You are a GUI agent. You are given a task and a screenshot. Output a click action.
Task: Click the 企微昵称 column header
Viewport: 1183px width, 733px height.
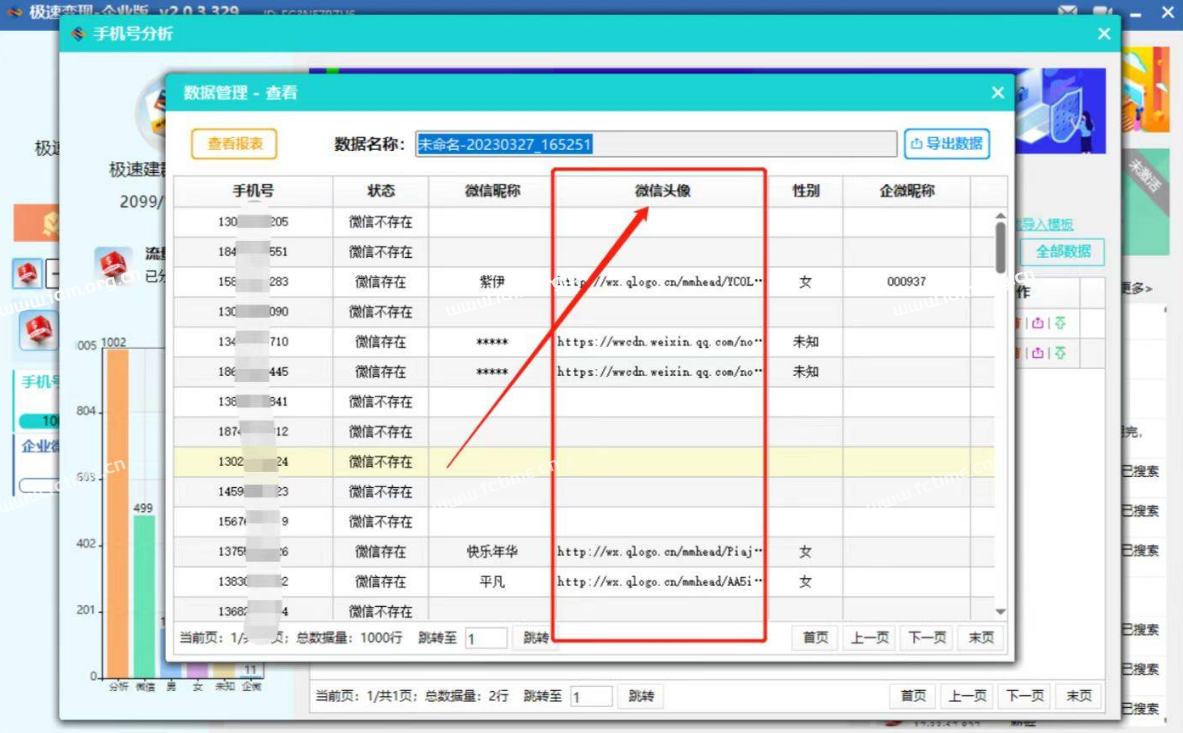click(907, 191)
